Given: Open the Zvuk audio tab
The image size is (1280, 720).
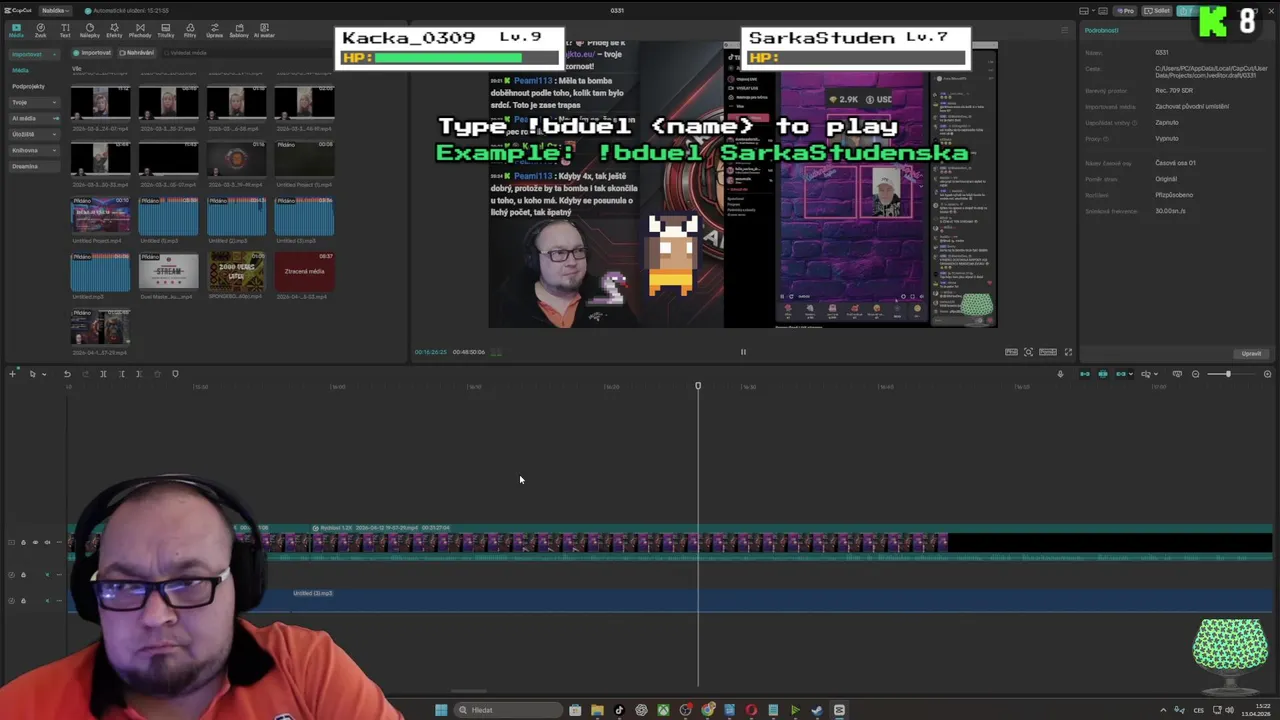Looking at the screenshot, I should point(40,30).
